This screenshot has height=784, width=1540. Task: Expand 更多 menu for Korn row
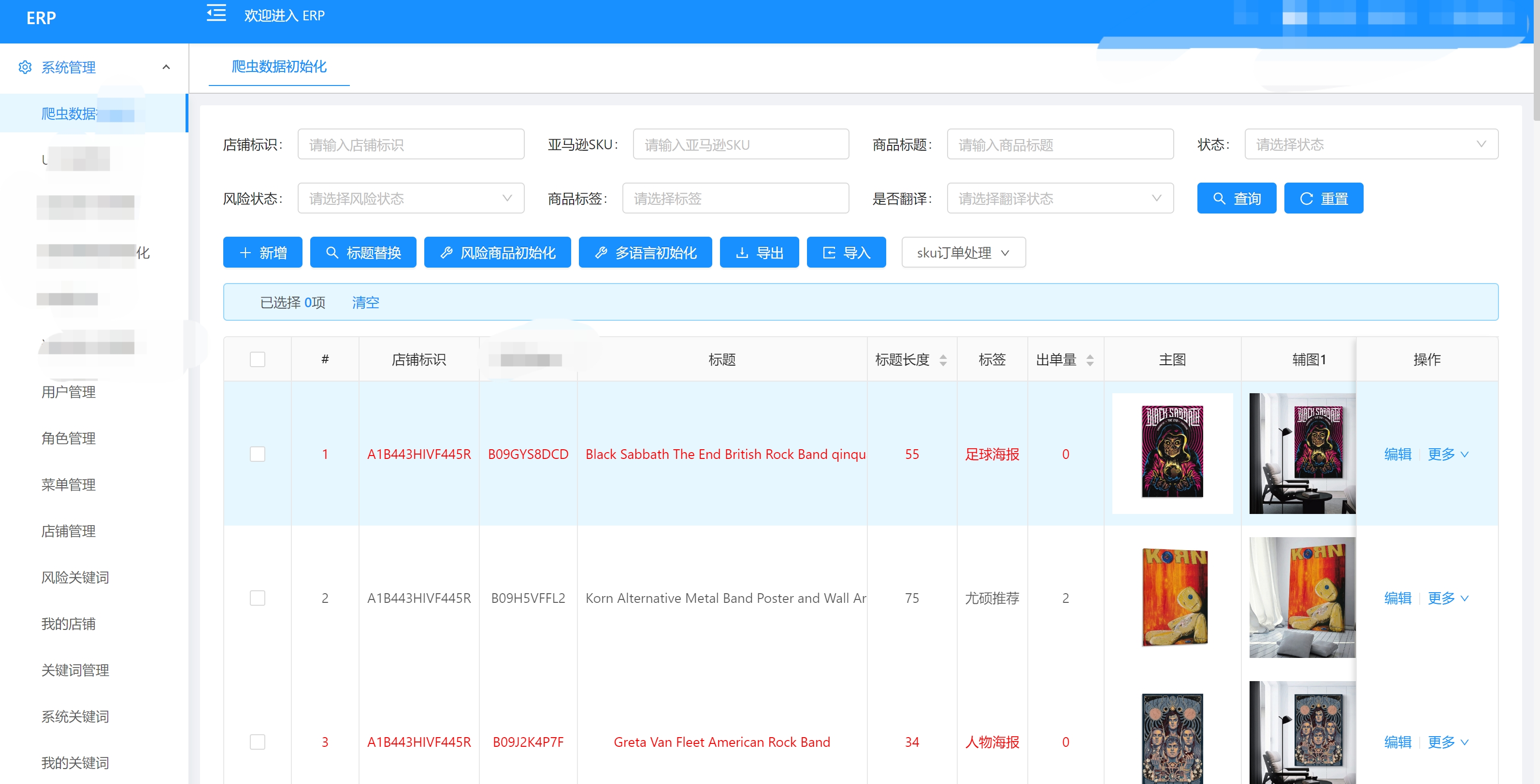(x=1448, y=598)
